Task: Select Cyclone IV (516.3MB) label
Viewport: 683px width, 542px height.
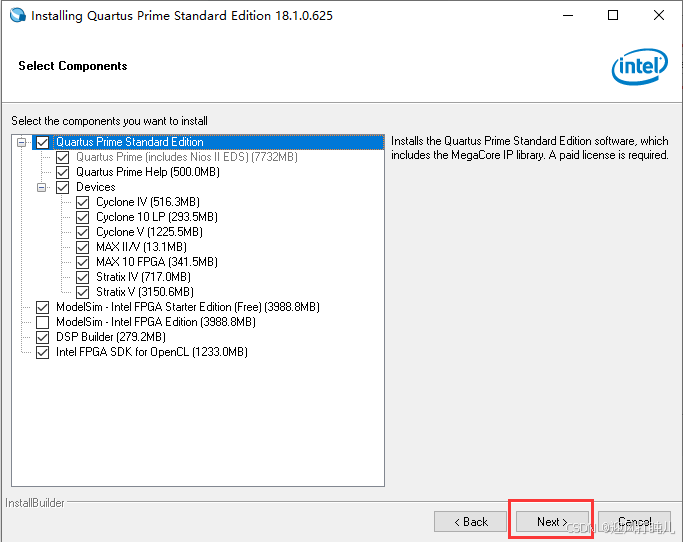Action: (148, 202)
